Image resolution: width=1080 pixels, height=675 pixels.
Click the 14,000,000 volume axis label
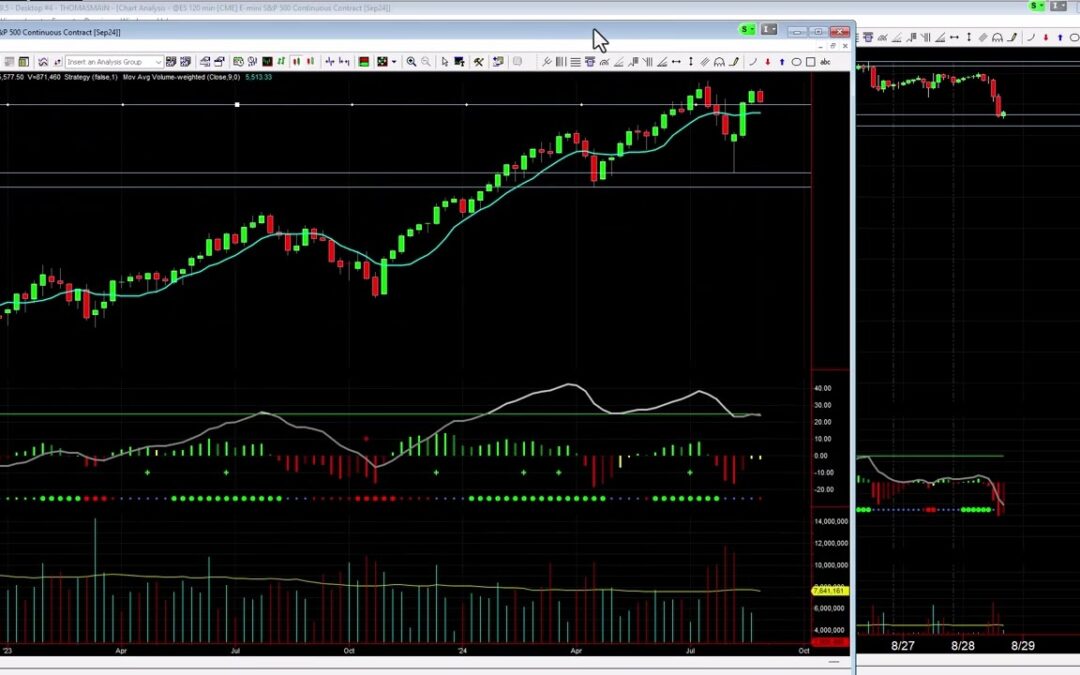coord(831,521)
